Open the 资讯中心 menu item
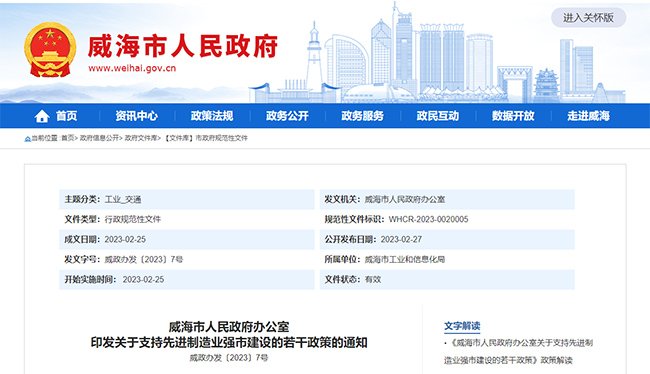Image resolution: width=650 pixels, height=374 pixels. point(136,116)
